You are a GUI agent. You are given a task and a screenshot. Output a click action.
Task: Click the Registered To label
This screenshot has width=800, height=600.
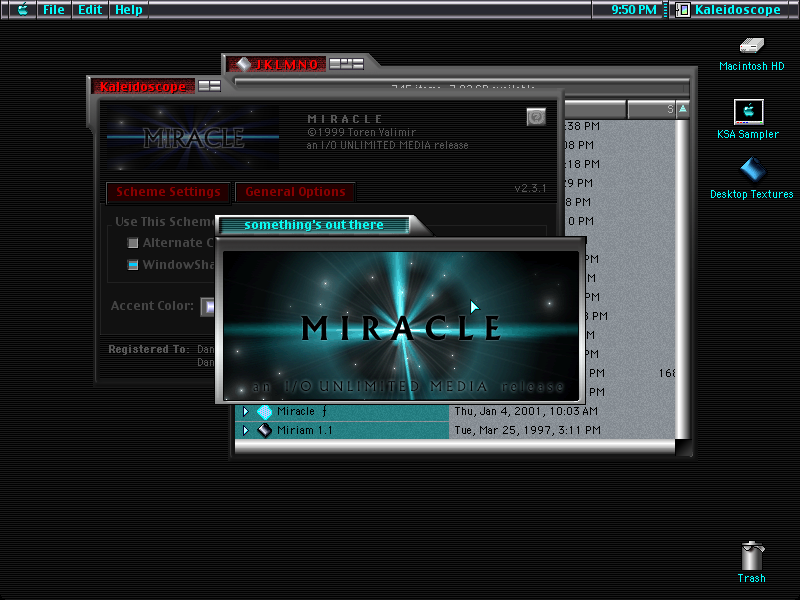click(148, 349)
